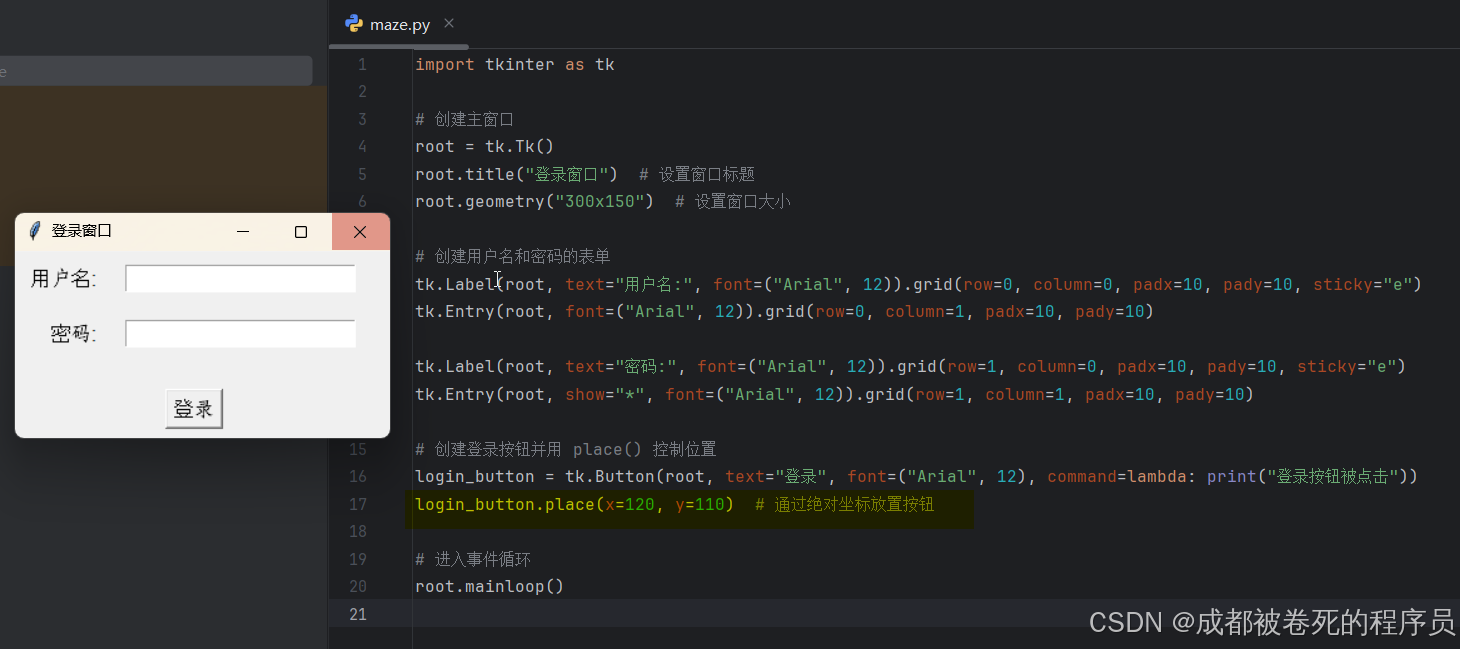
Task: Click line number 21 in gutter
Action: (x=358, y=614)
